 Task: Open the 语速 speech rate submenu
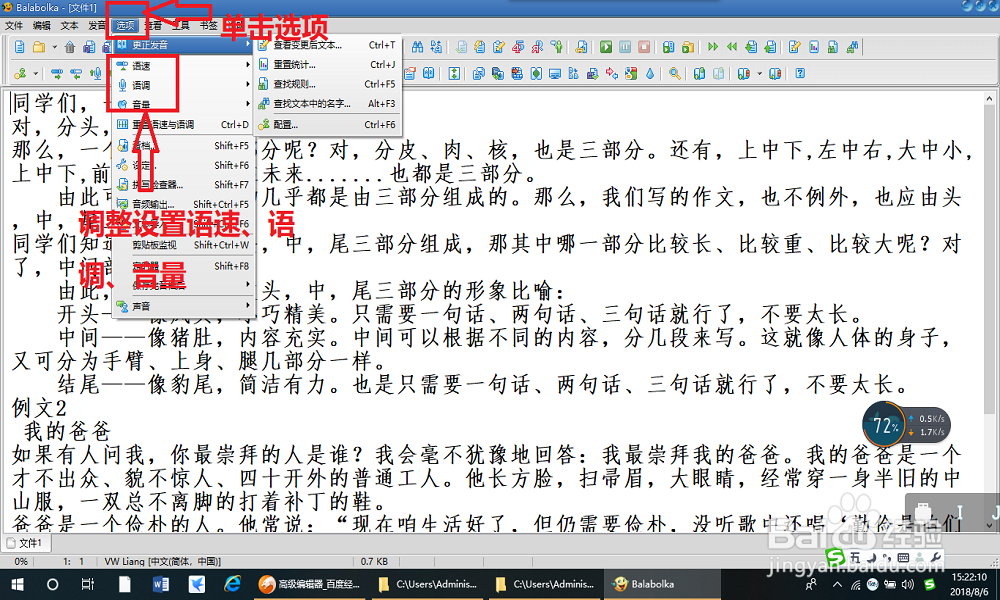pyautogui.click(x=184, y=66)
